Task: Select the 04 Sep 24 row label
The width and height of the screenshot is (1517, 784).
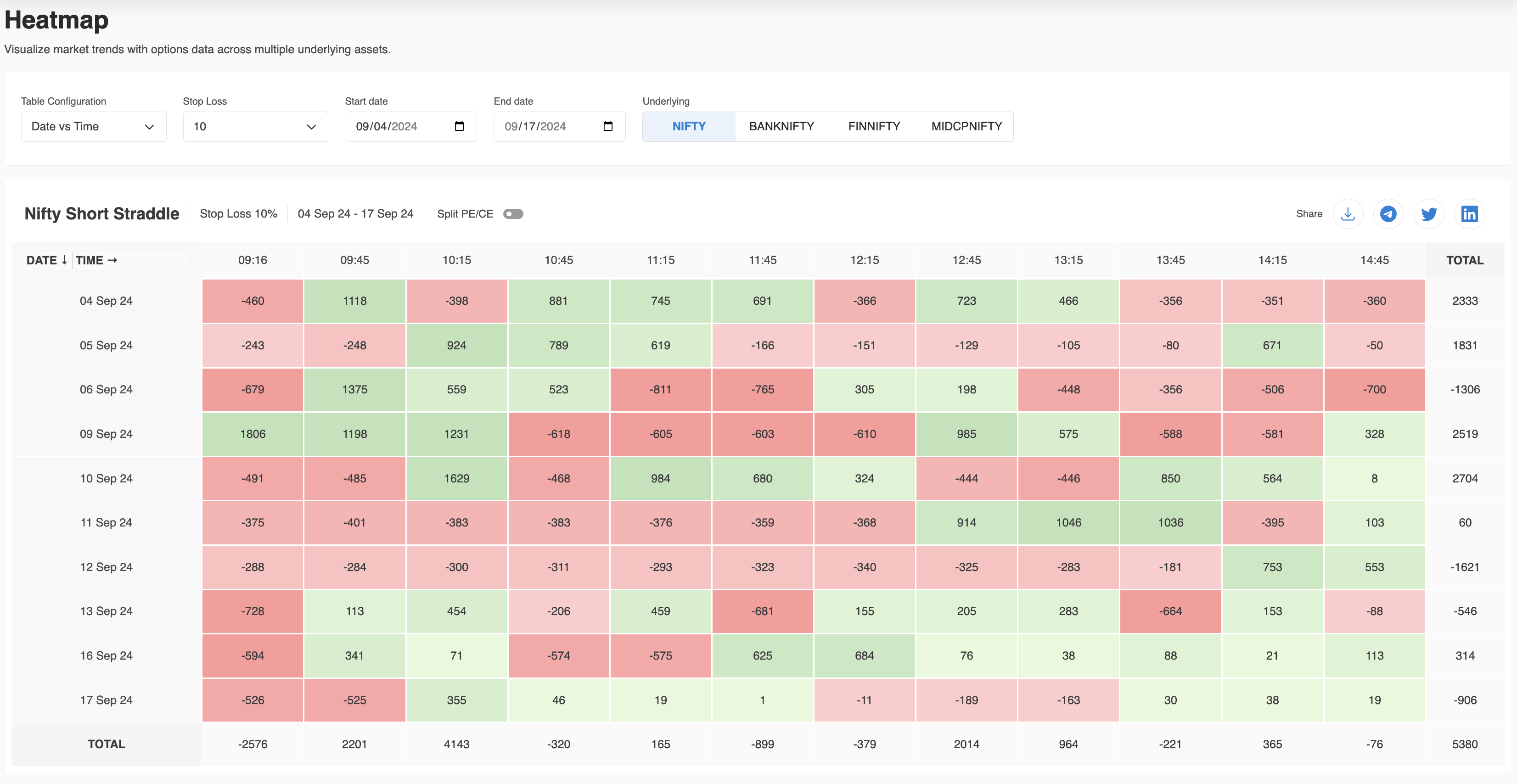Action: pyautogui.click(x=106, y=301)
